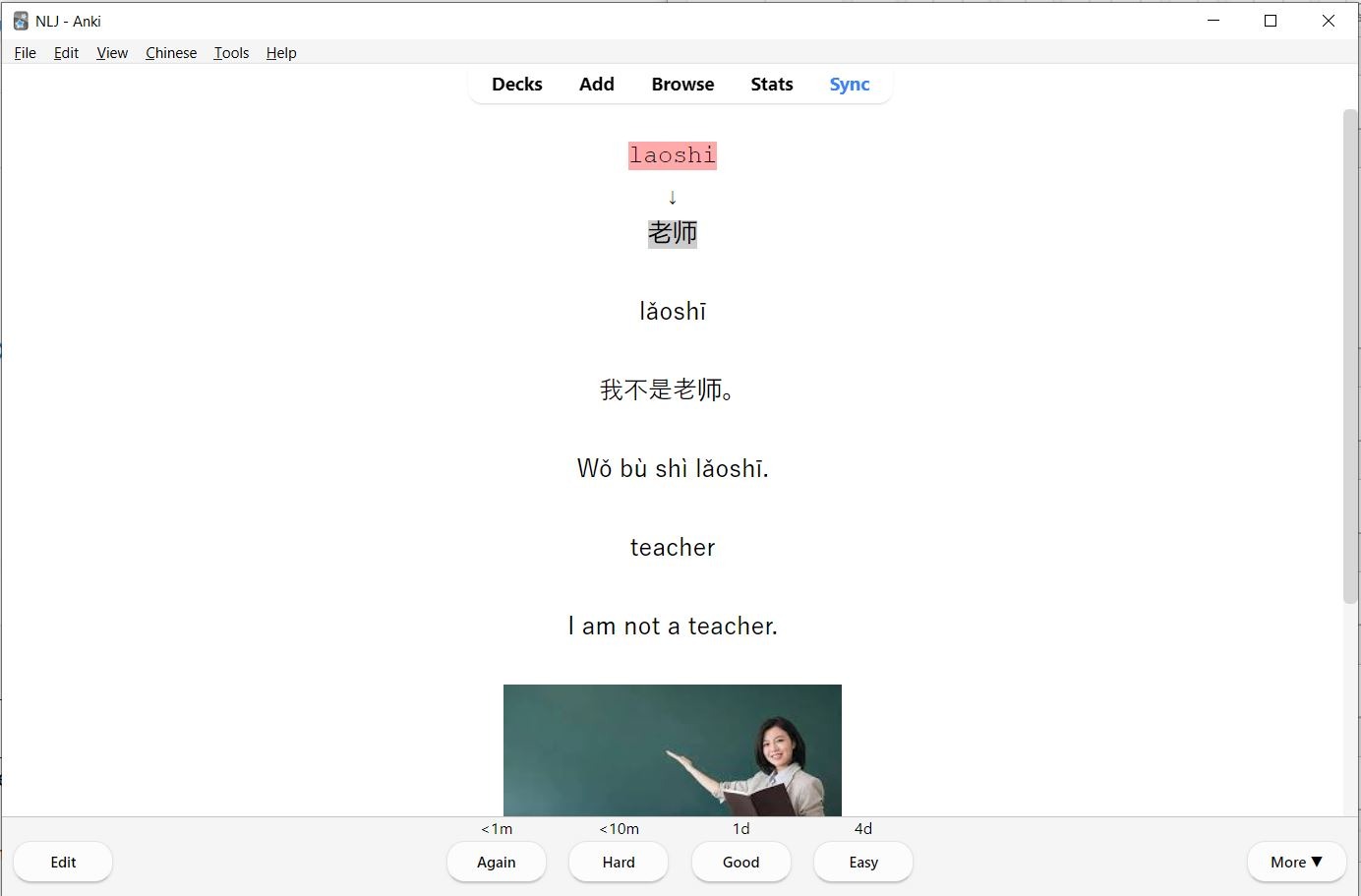
Task: Click Add to create a new card
Action: click(597, 85)
